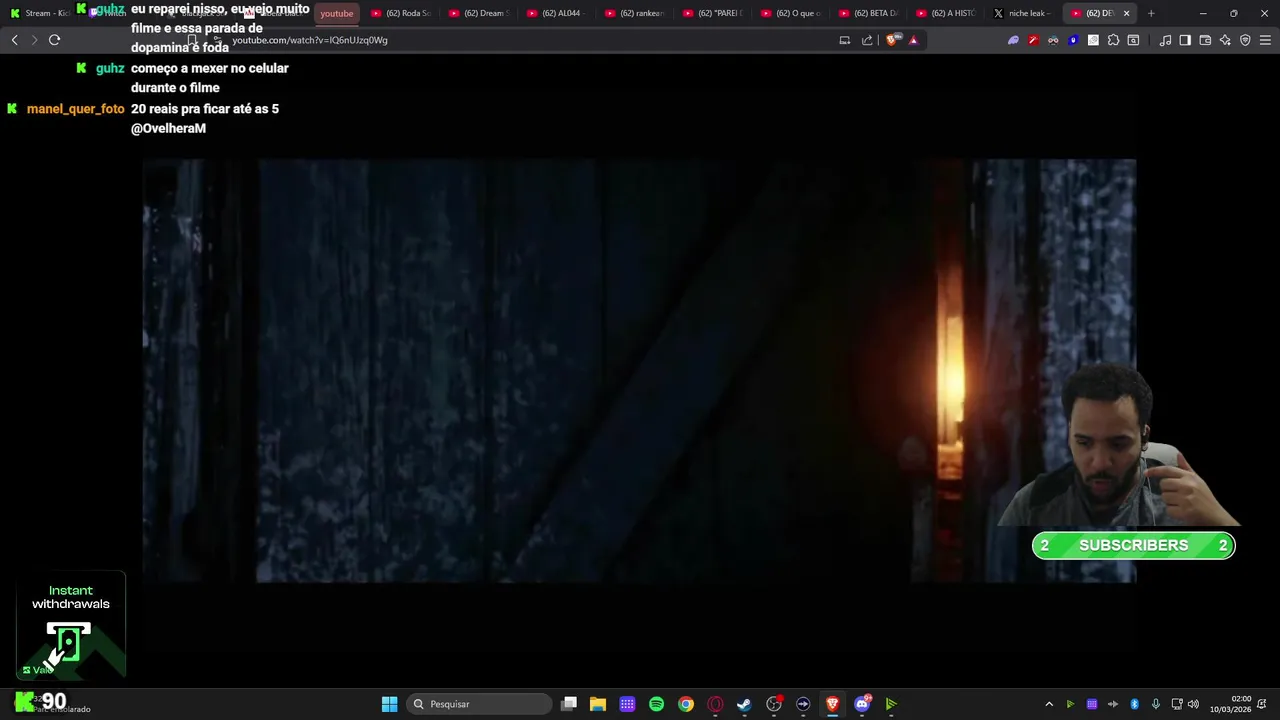Expand the system tray hidden icons chevron
Image resolution: width=1280 pixels, height=720 pixels.
(x=1049, y=704)
